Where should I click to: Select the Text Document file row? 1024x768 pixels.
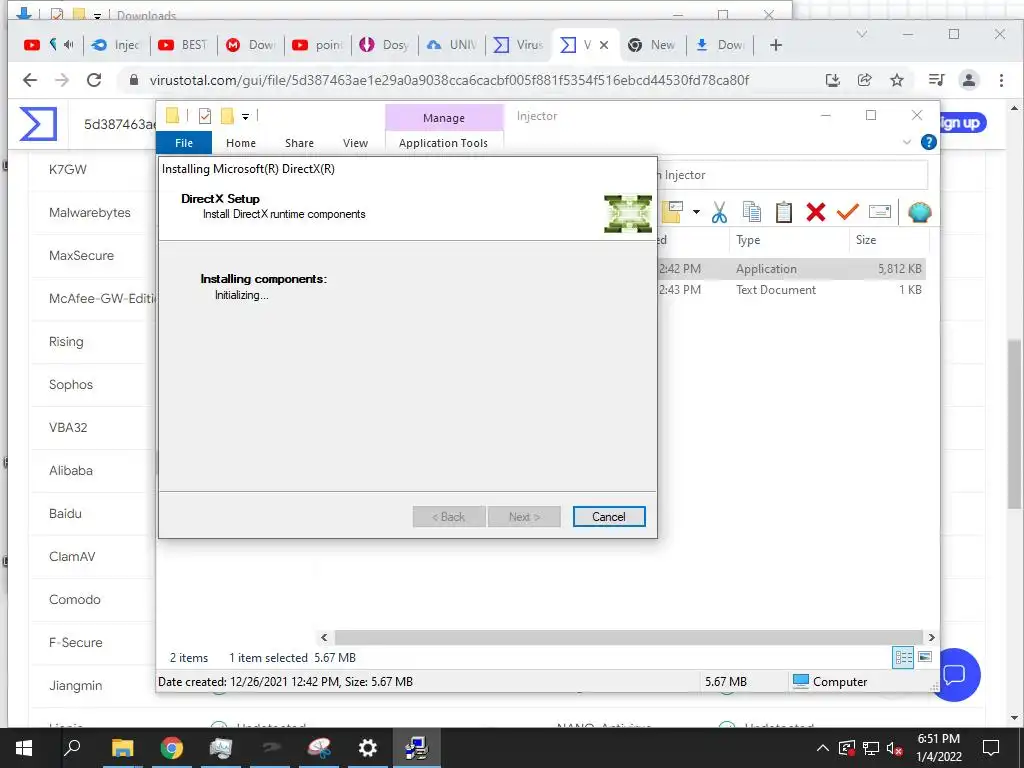[x=790, y=289]
